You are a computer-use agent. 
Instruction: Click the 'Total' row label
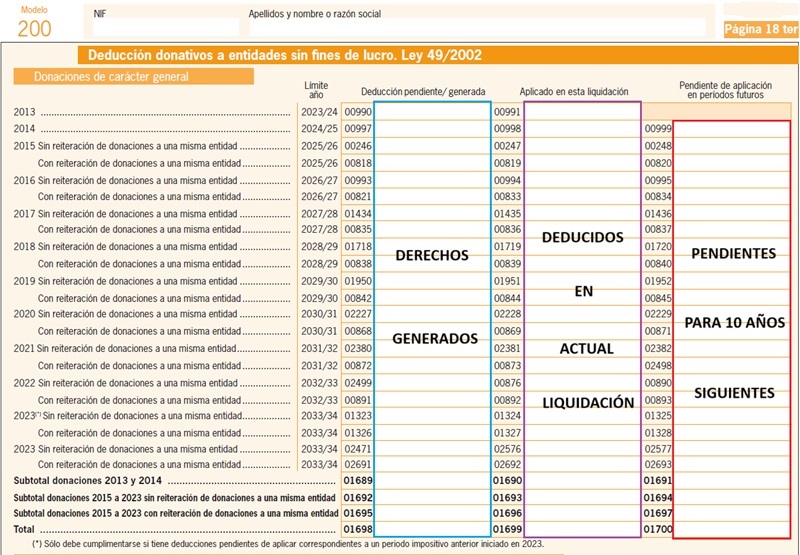point(24,529)
